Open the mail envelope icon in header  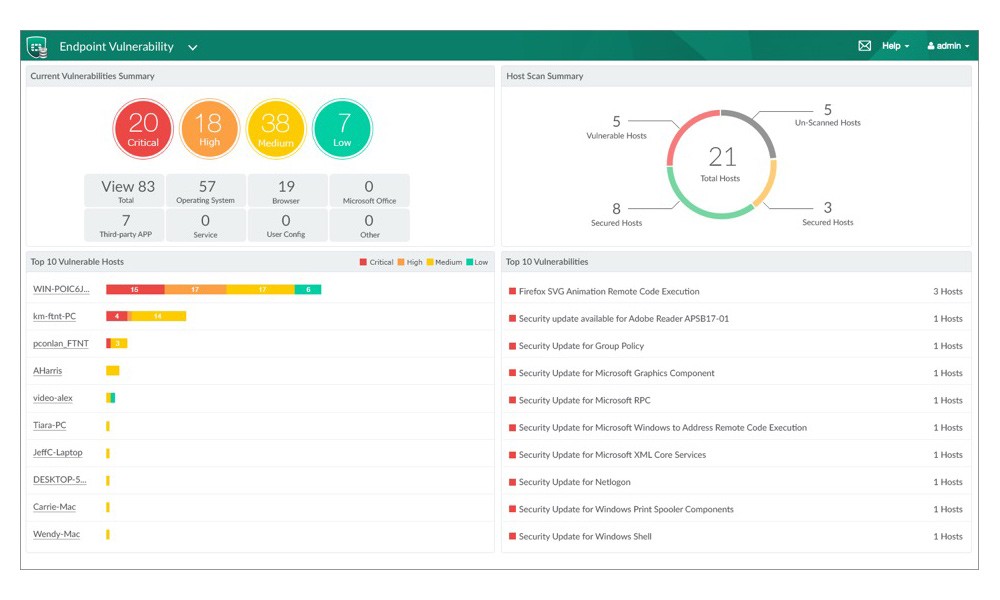pyautogui.click(x=864, y=46)
